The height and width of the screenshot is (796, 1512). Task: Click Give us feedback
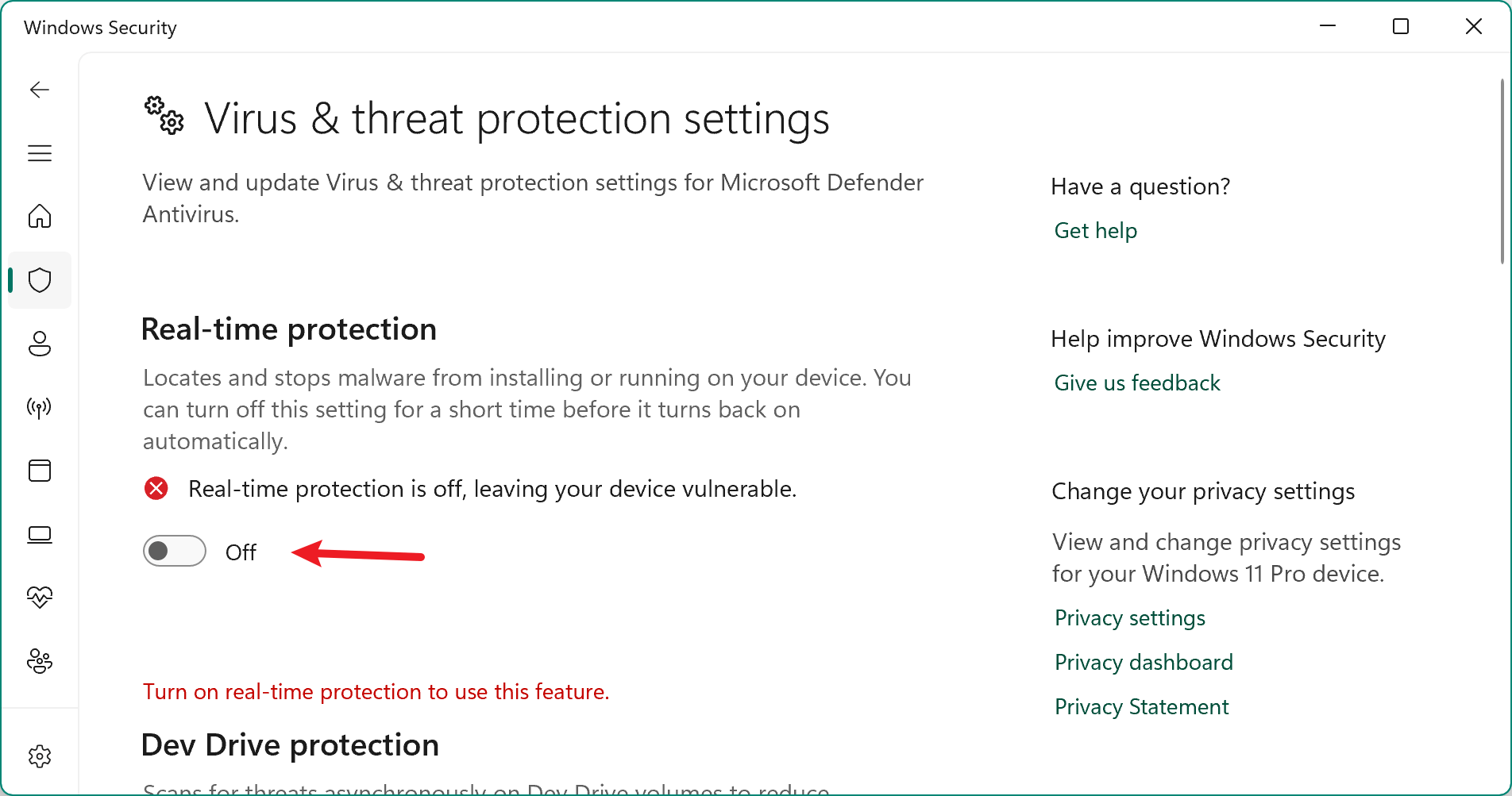click(1137, 383)
